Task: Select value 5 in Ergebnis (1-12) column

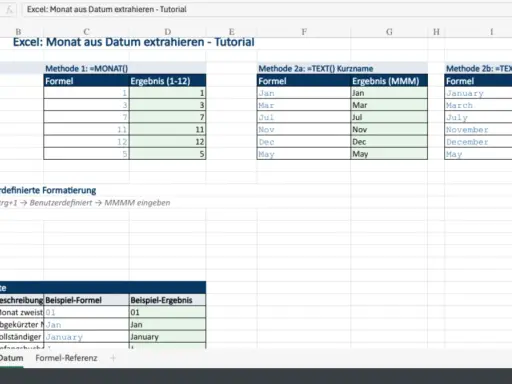Action: [x=168, y=154]
